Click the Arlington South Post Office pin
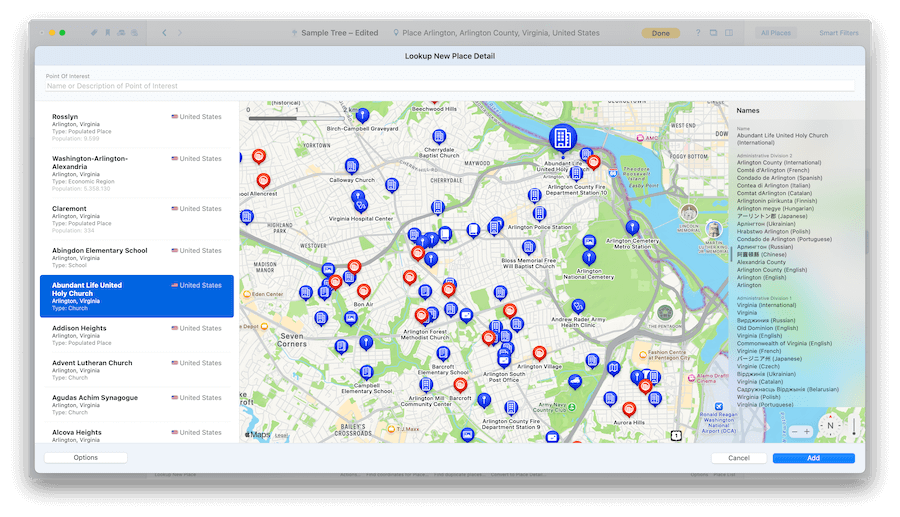Screen dimensions: 900x517 point(503,360)
